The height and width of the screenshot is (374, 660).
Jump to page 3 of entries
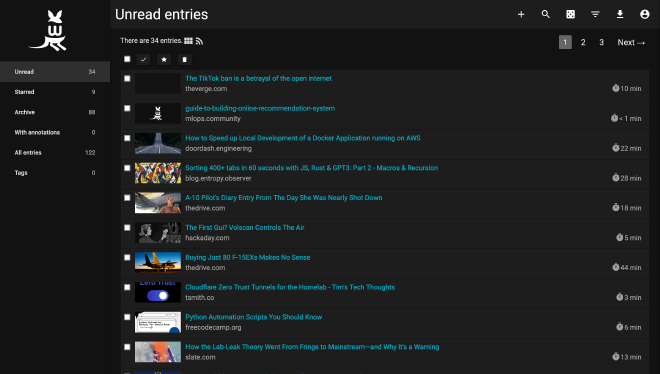pos(601,42)
